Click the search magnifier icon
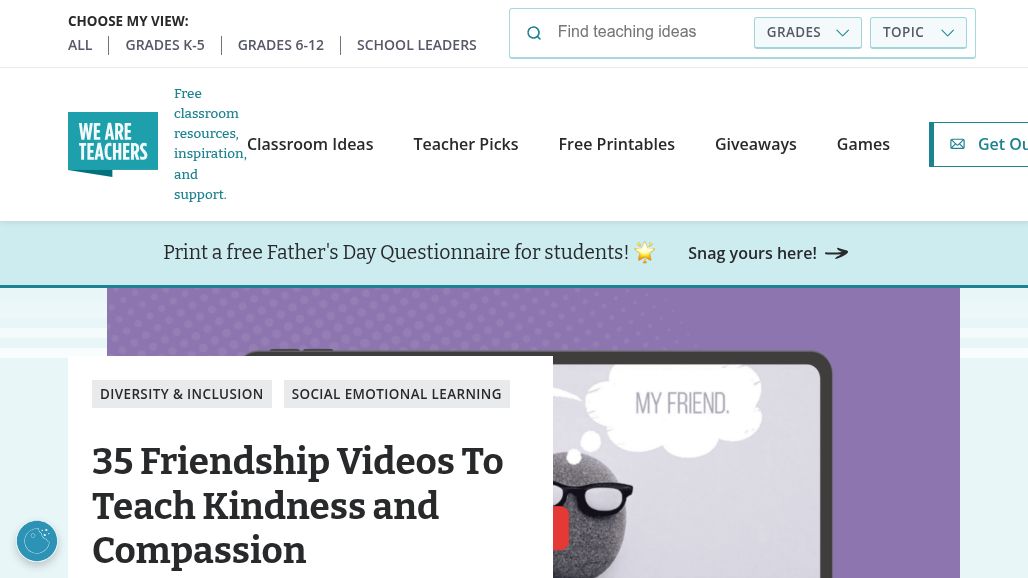The width and height of the screenshot is (1028, 578). [x=534, y=33]
